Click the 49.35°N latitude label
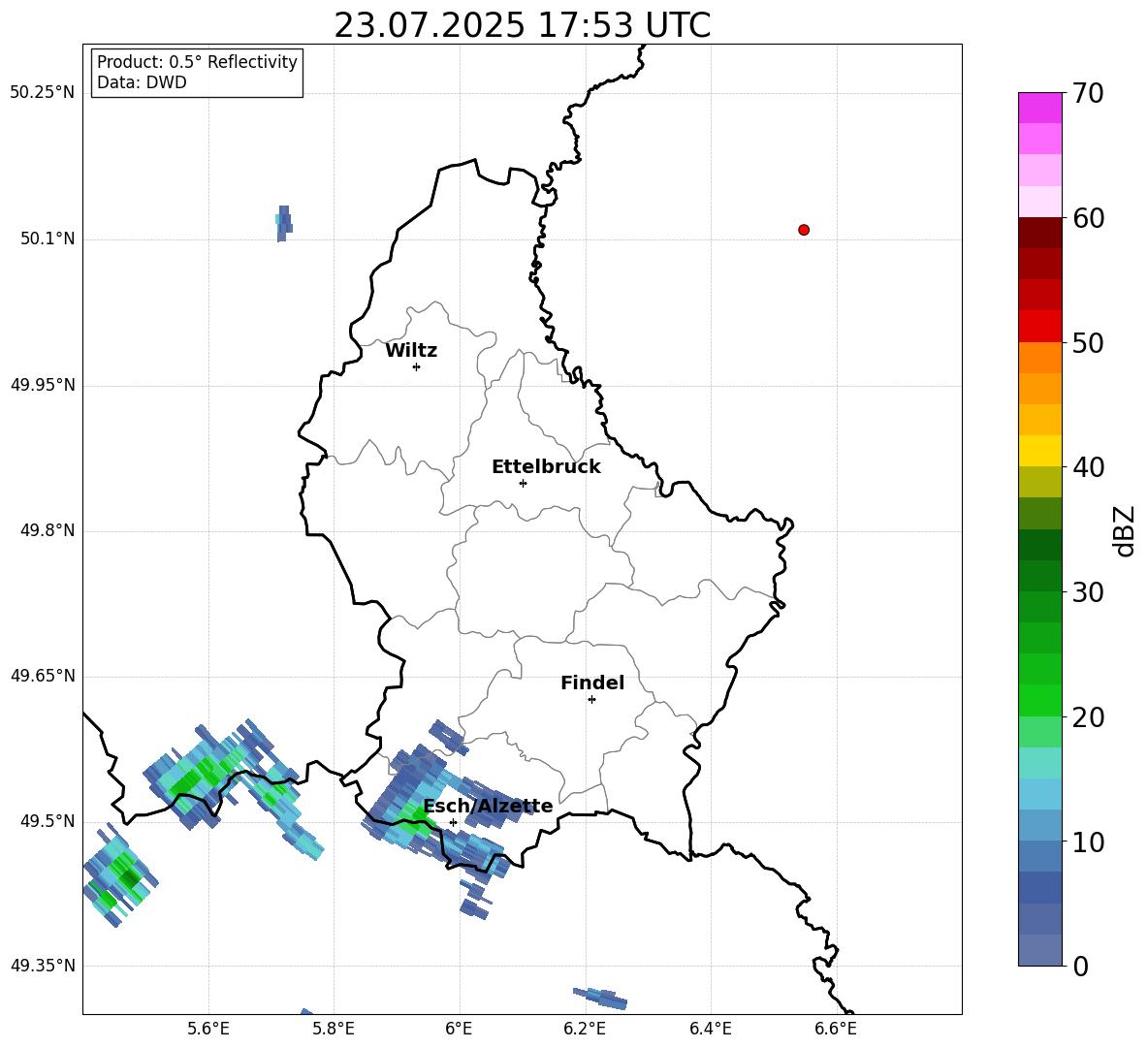 [x=43, y=966]
